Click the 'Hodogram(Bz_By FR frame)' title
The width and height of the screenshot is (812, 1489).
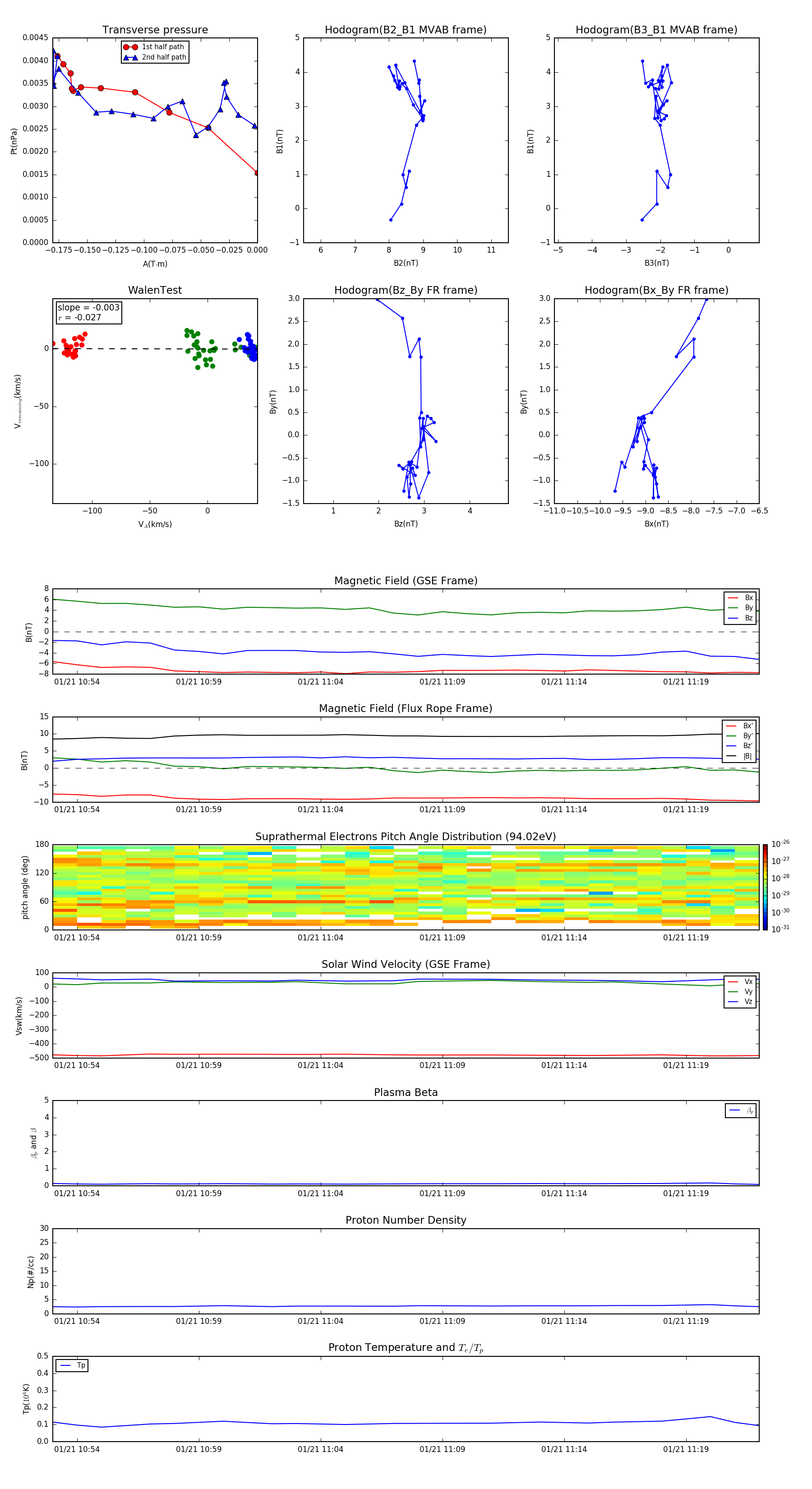(406, 290)
